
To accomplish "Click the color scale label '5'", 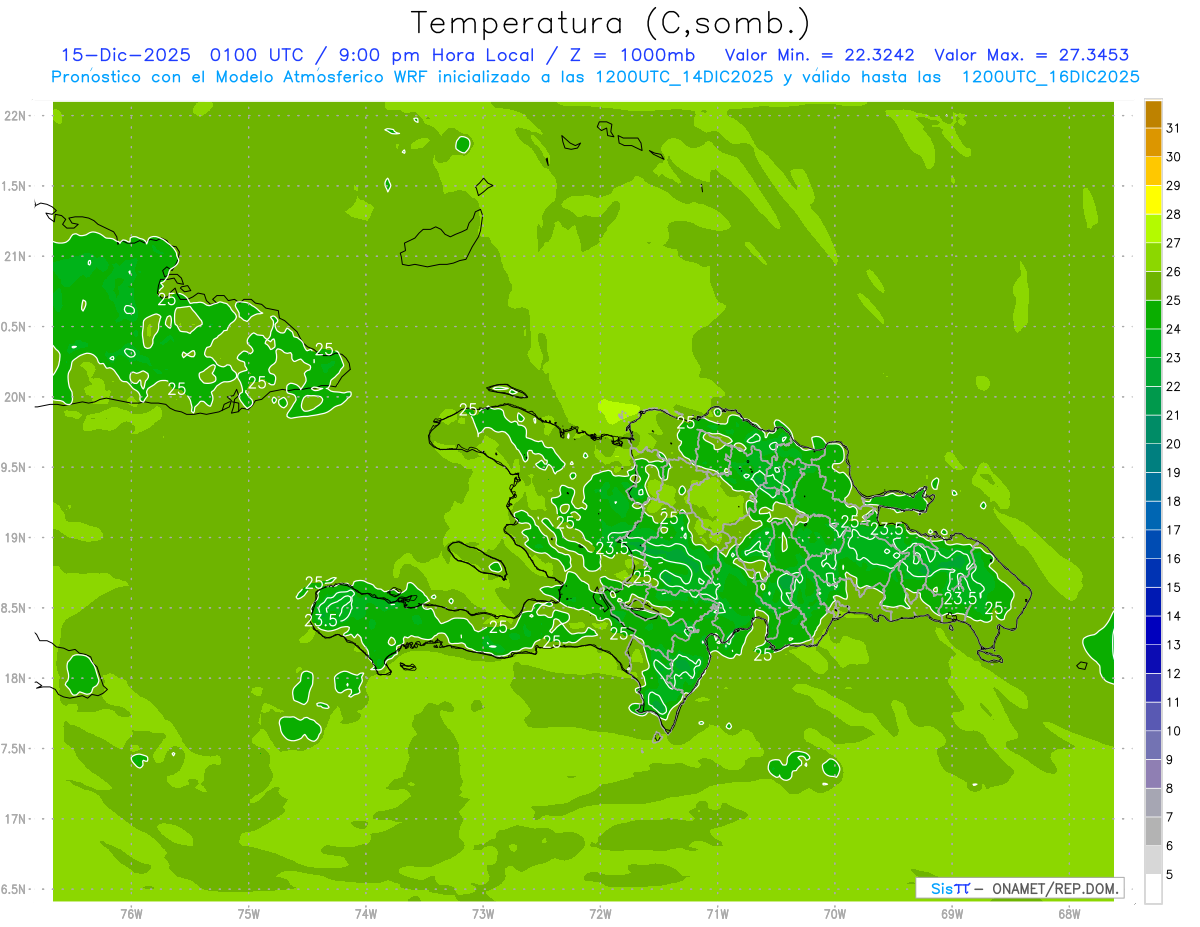I will tap(1170, 875).
